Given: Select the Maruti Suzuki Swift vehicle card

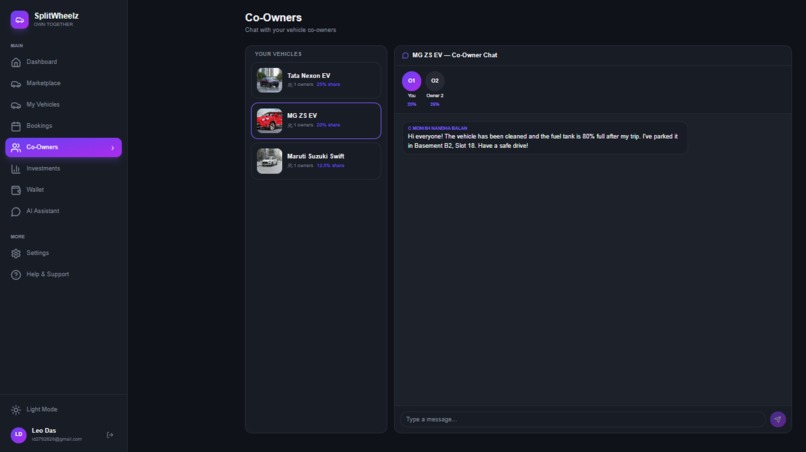Looking at the screenshot, I should pyautogui.click(x=316, y=161).
